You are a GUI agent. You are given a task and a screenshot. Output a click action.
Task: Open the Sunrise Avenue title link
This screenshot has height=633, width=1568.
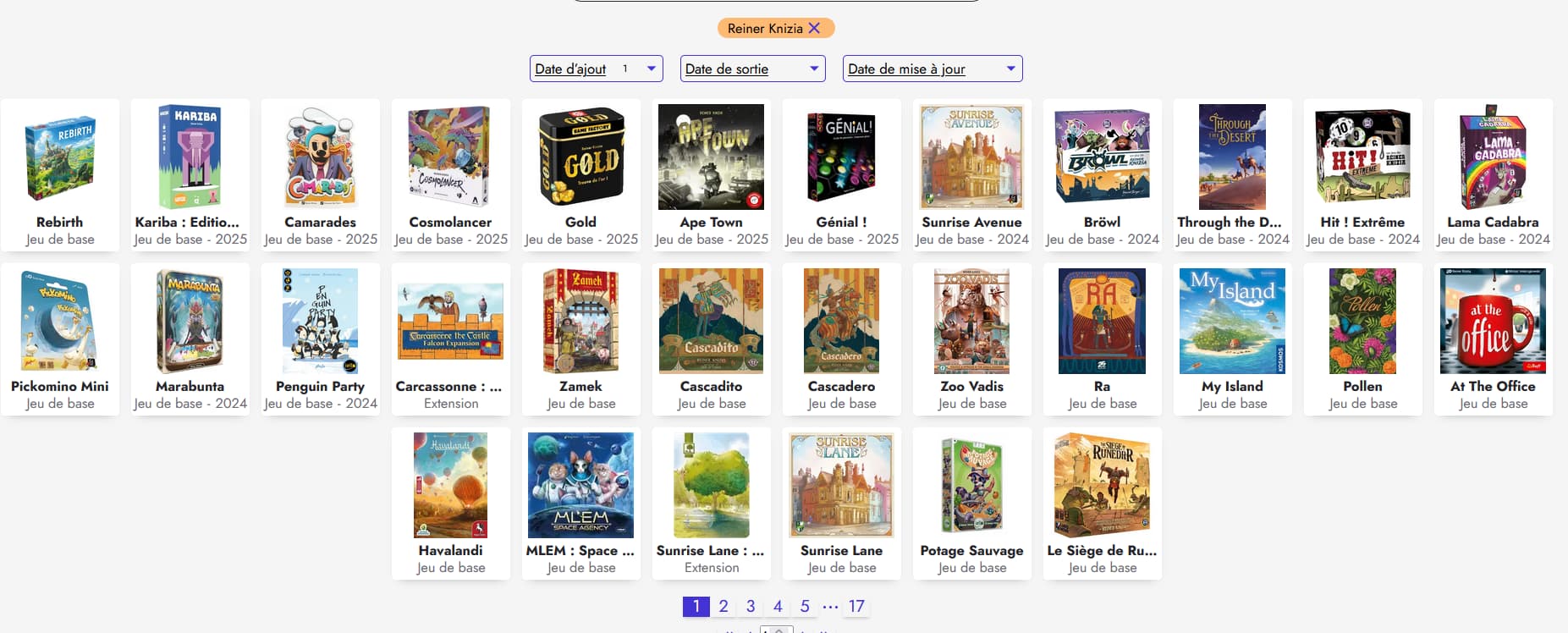(x=971, y=222)
